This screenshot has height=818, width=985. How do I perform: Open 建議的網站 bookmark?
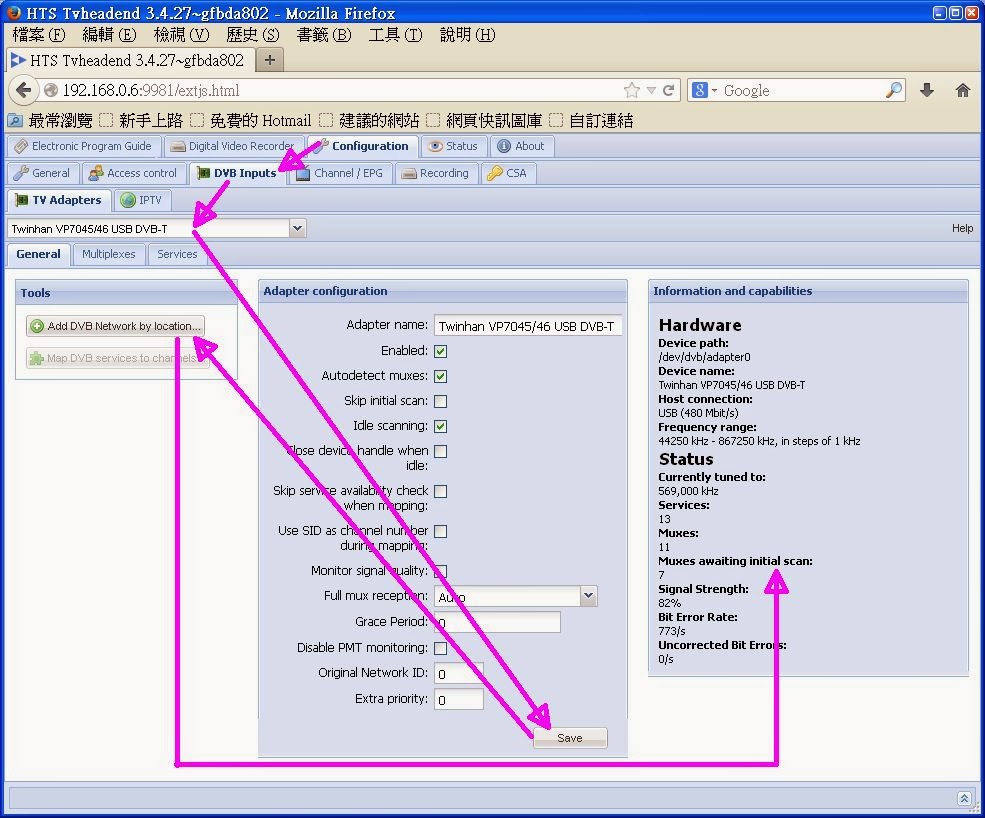click(369, 121)
